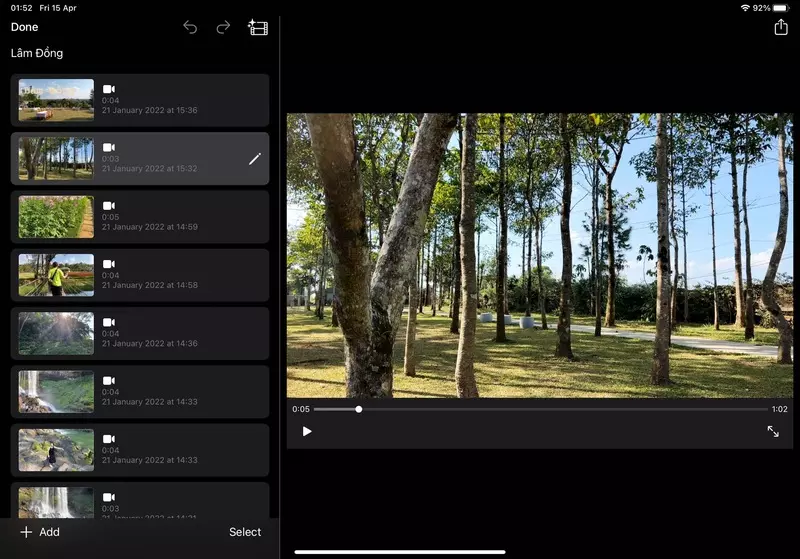Tap the Done button

24,27
